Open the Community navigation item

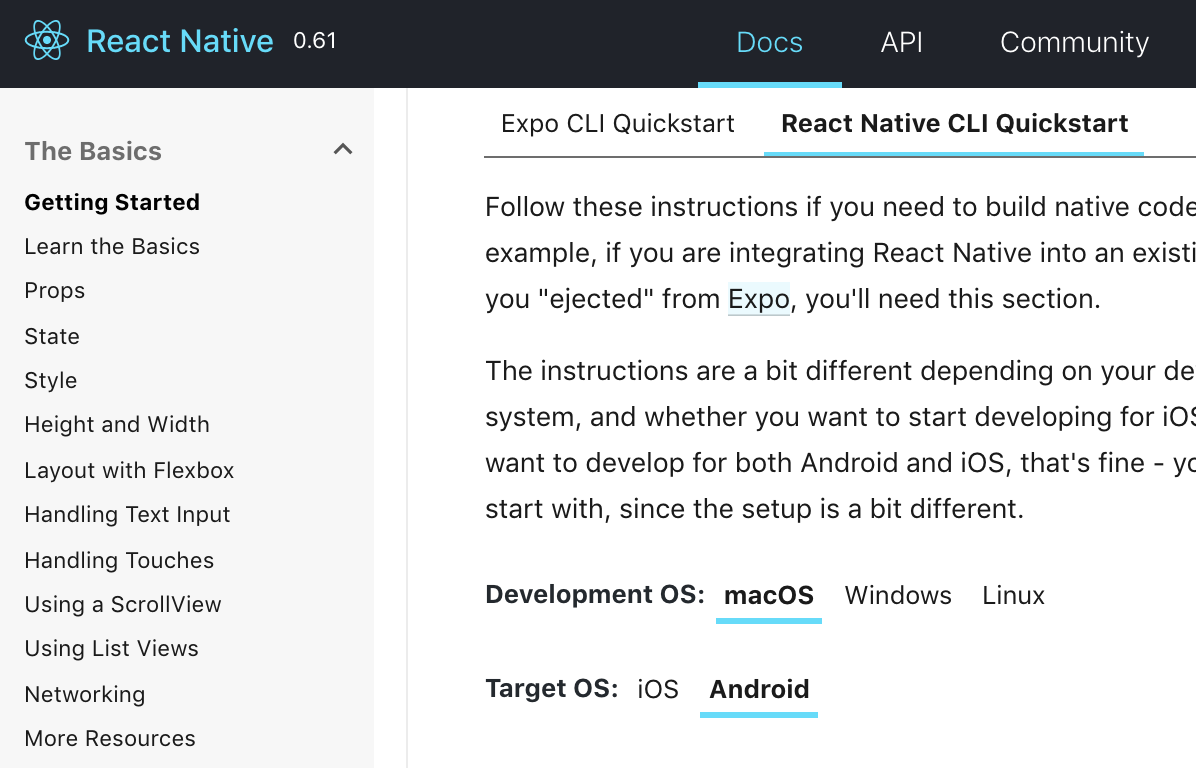[x=1074, y=42]
